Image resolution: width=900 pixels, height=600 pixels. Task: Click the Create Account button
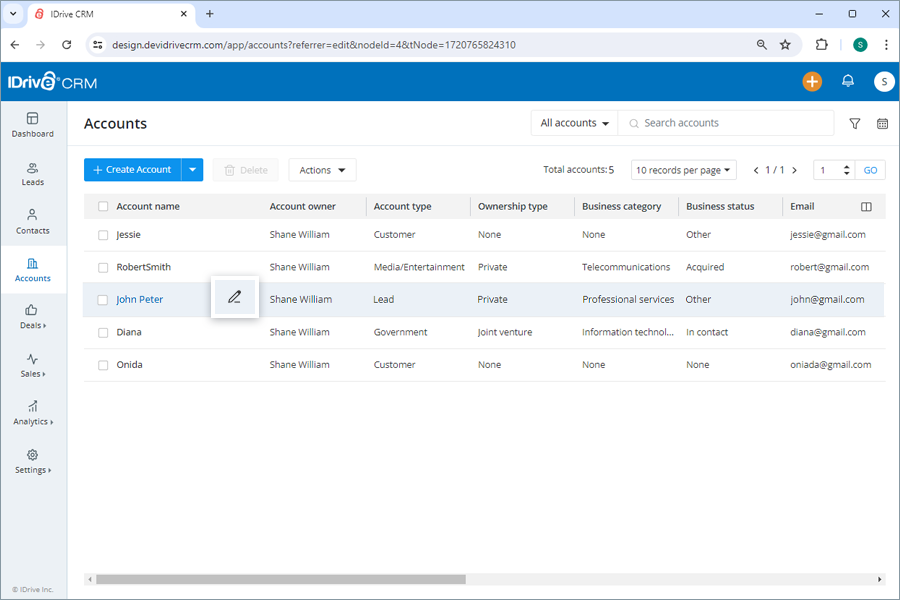click(135, 169)
